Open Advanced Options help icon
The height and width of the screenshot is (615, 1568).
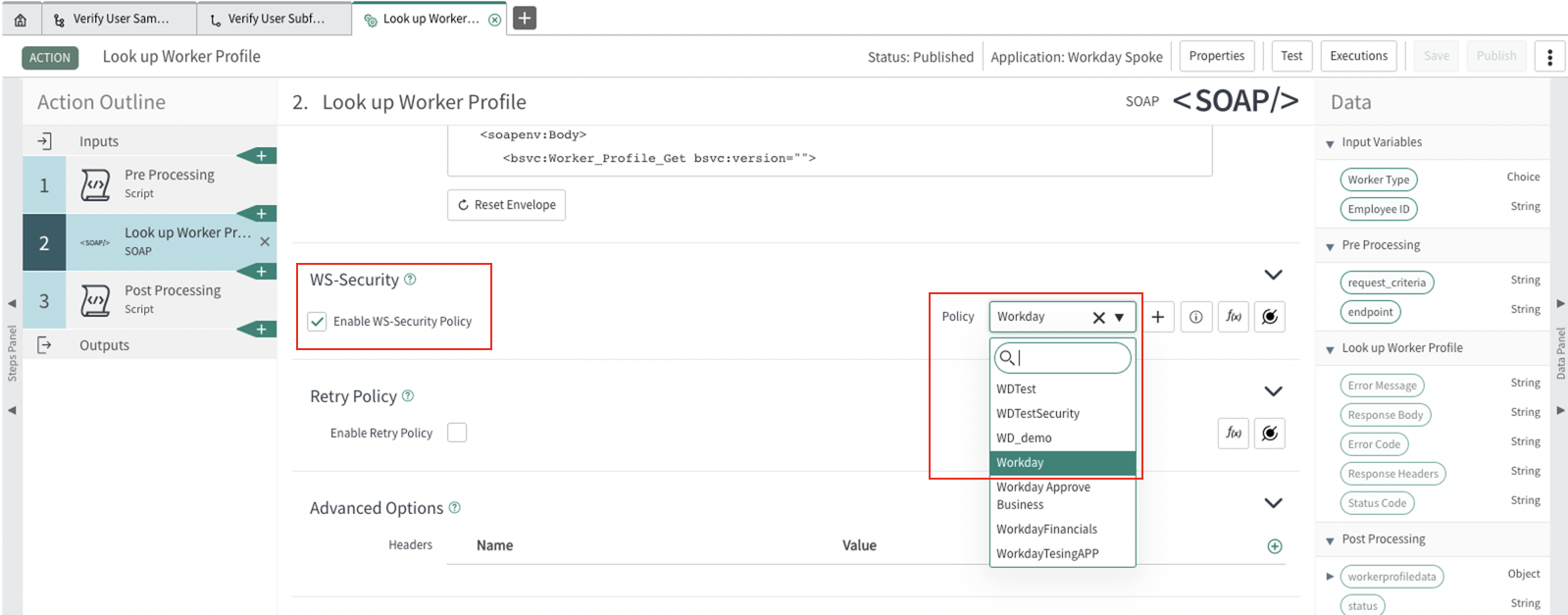(x=454, y=508)
